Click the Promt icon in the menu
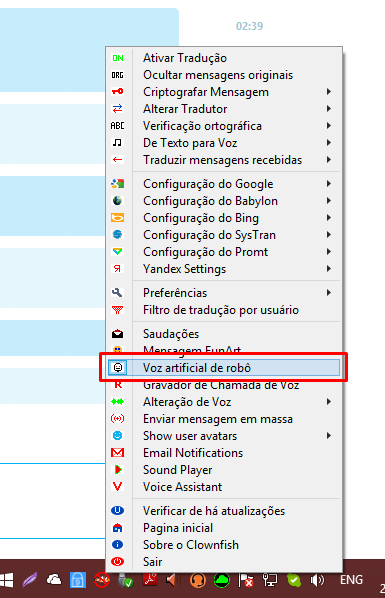The height and width of the screenshot is (598, 385). 118,252
